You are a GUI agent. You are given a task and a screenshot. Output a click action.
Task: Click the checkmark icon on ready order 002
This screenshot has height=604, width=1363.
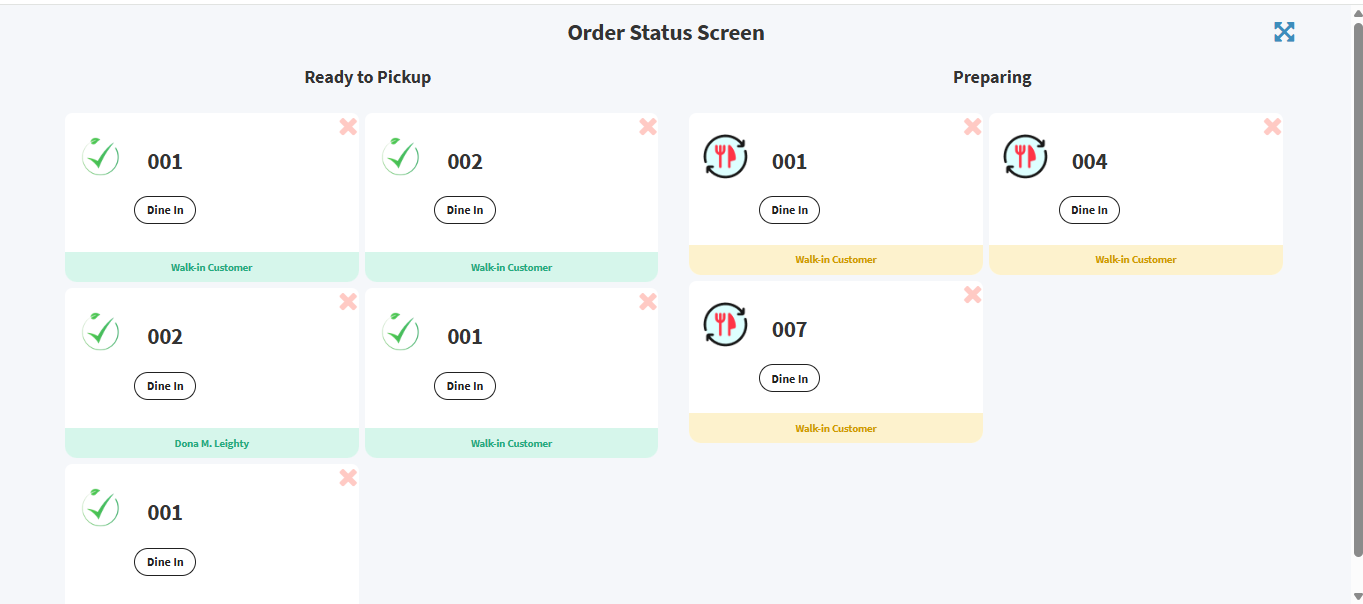coord(400,157)
